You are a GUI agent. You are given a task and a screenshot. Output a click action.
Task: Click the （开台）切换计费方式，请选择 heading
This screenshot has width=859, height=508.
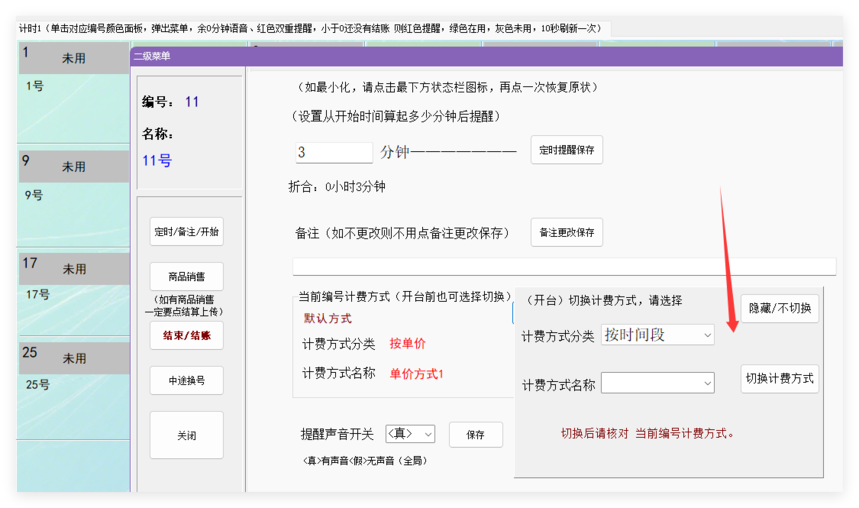(602, 300)
